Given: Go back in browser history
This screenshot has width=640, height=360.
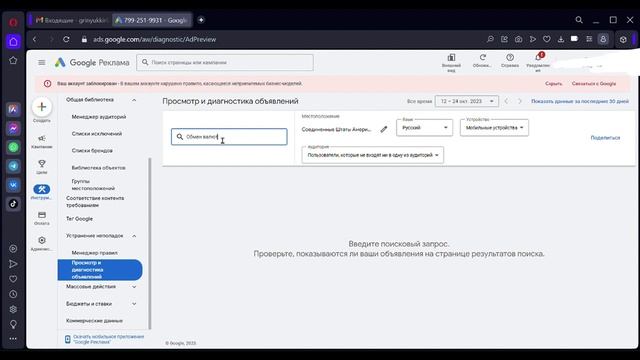Looking at the screenshot, I should [x=35, y=40].
